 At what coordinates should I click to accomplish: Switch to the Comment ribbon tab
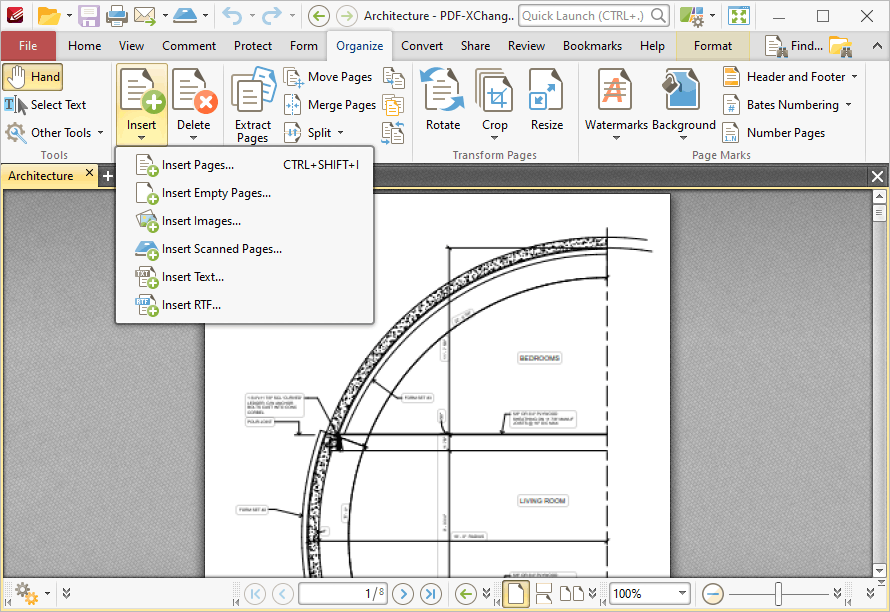coord(189,46)
